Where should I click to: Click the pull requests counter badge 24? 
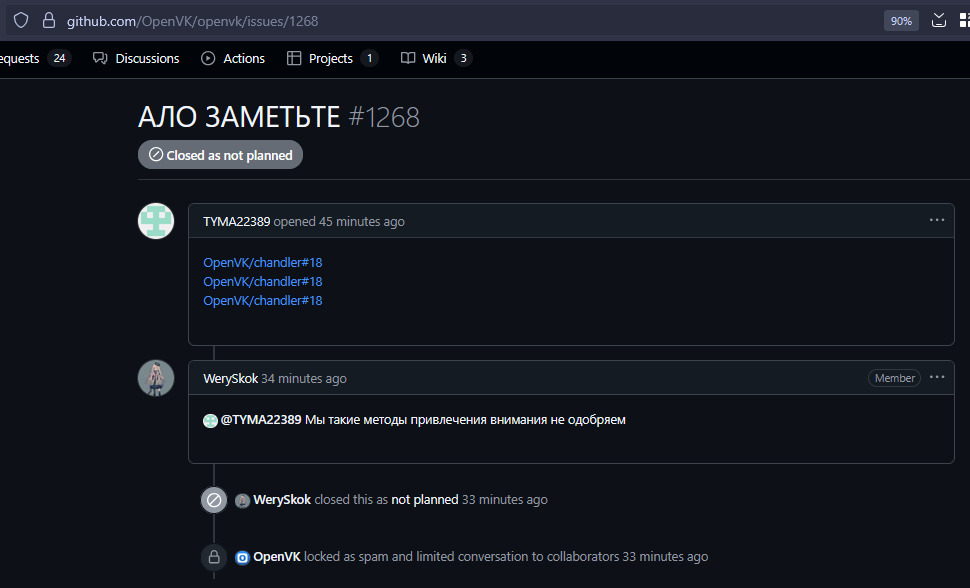pyautogui.click(x=59, y=58)
